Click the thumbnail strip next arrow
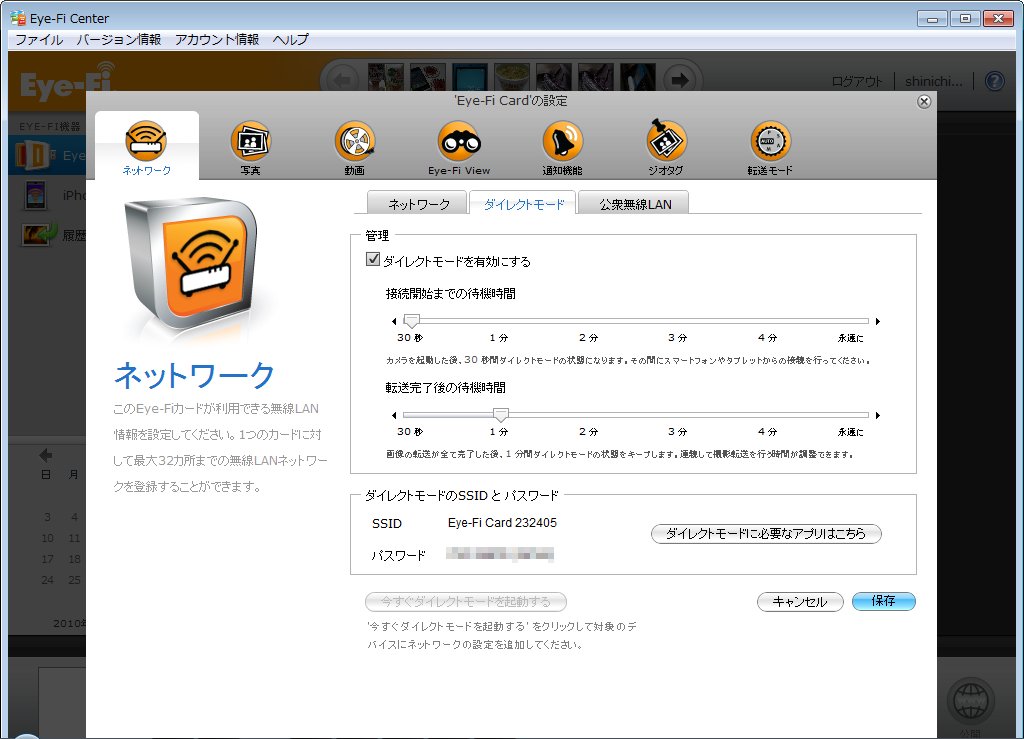Screen dimensions: 1024x739 (x=680, y=80)
